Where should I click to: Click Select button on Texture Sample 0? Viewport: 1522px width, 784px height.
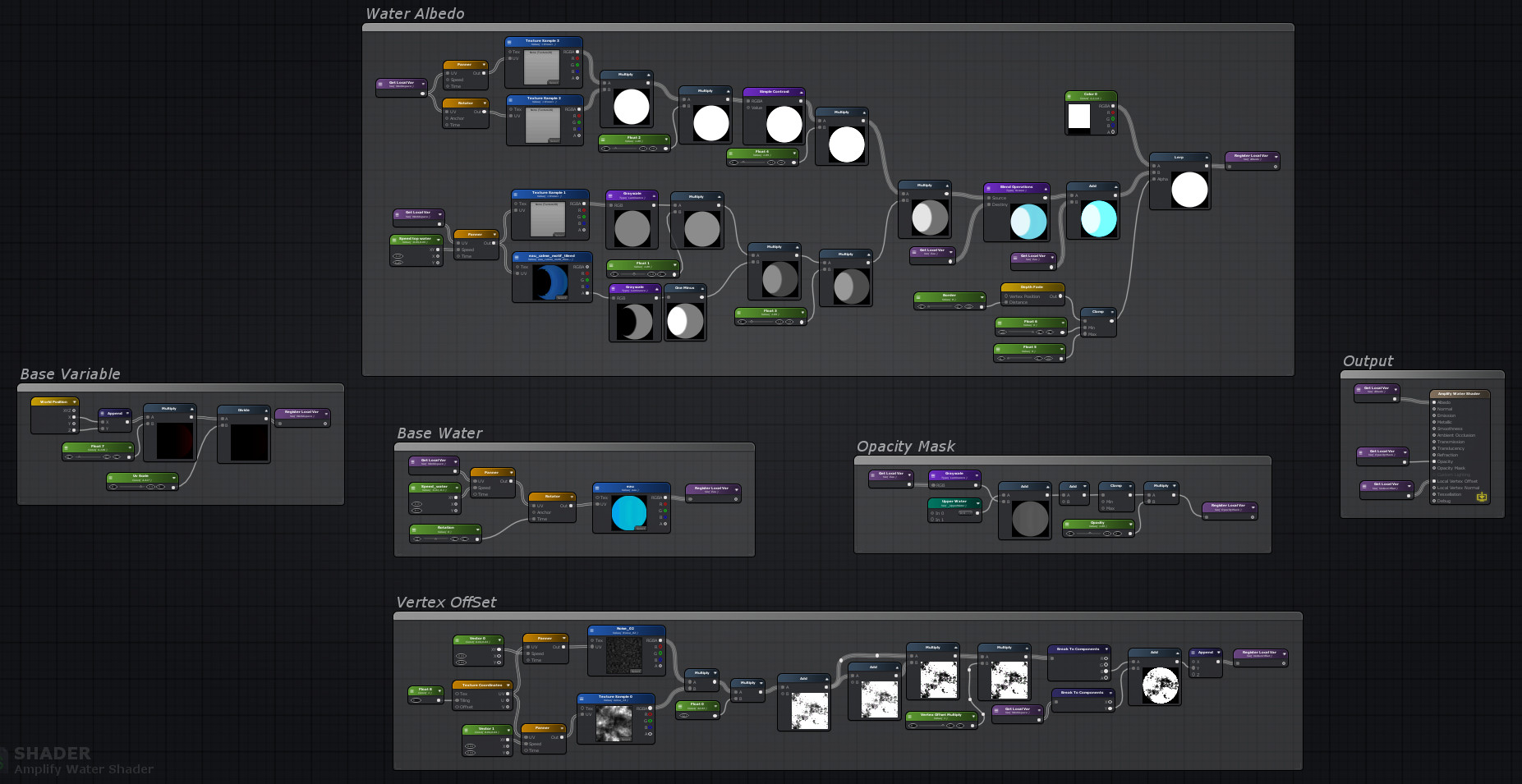pos(626,739)
